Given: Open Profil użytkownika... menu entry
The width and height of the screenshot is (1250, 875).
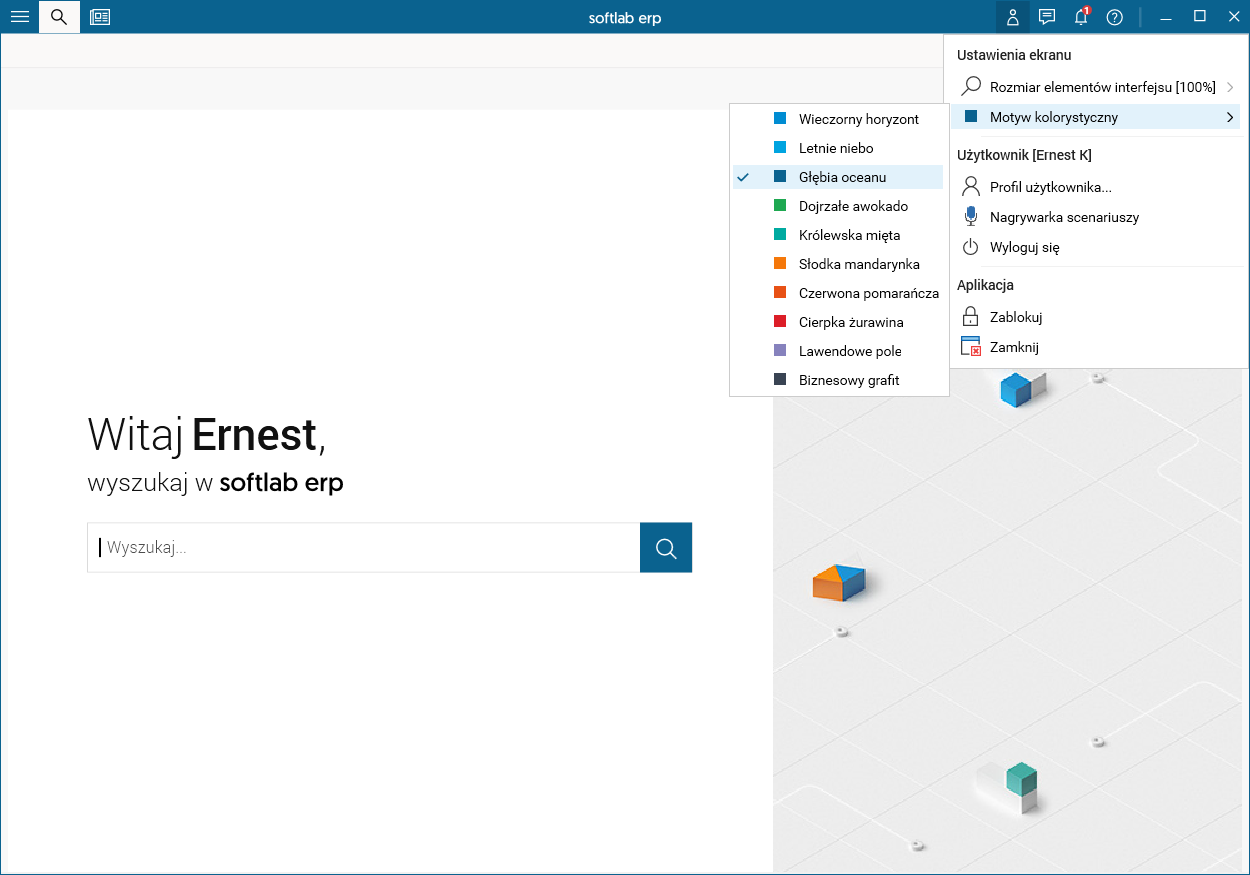Looking at the screenshot, I should tap(1095, 187).
